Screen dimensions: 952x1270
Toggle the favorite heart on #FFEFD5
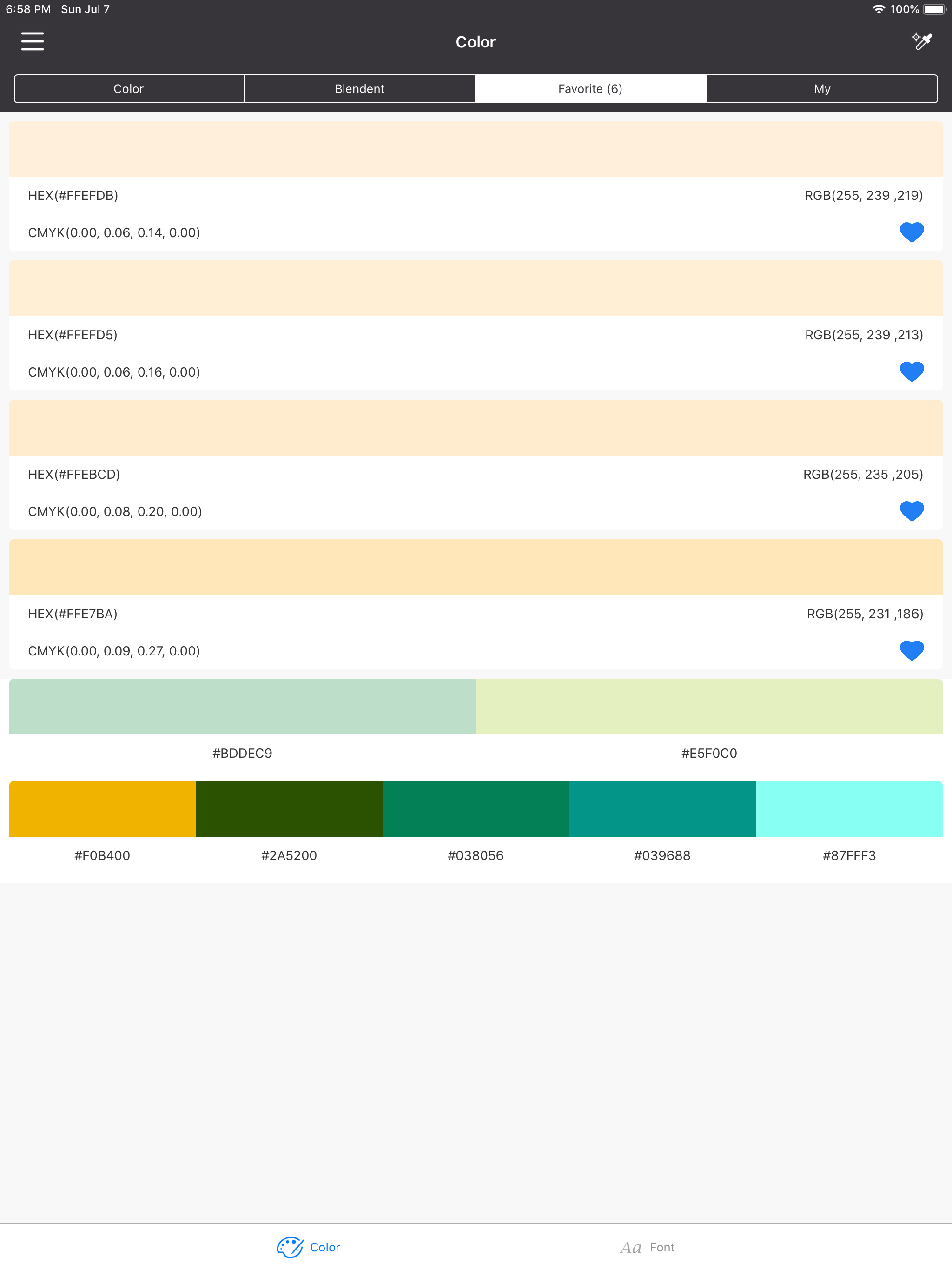tap(912, 371)
